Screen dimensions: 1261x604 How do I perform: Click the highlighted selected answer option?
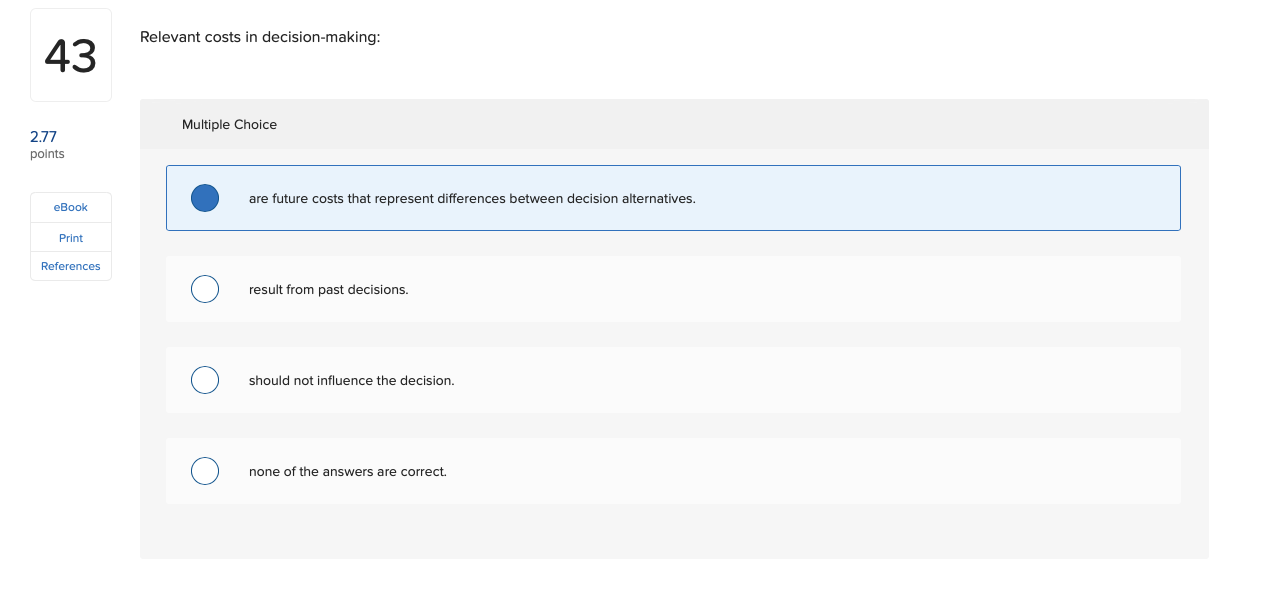click(x=673, y=198)
